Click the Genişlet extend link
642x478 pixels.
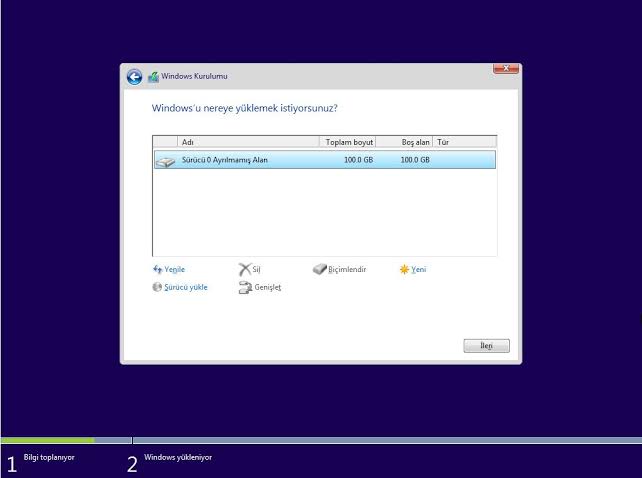[268, 287]
